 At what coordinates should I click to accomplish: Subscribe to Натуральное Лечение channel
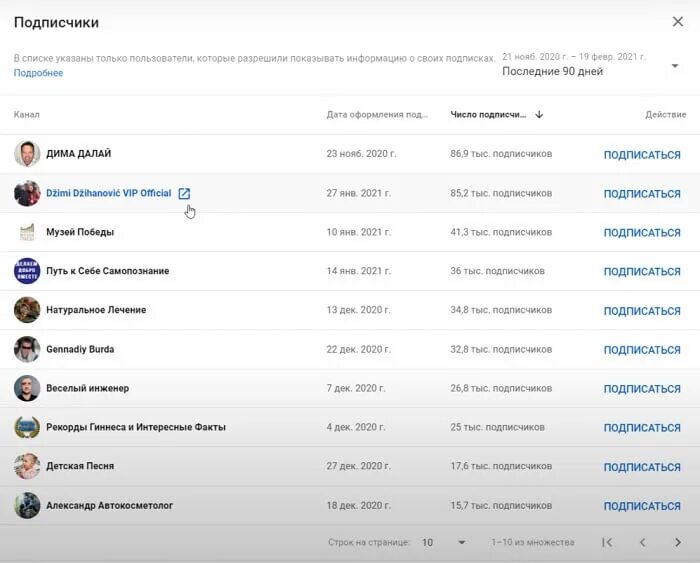coord(642,311)
